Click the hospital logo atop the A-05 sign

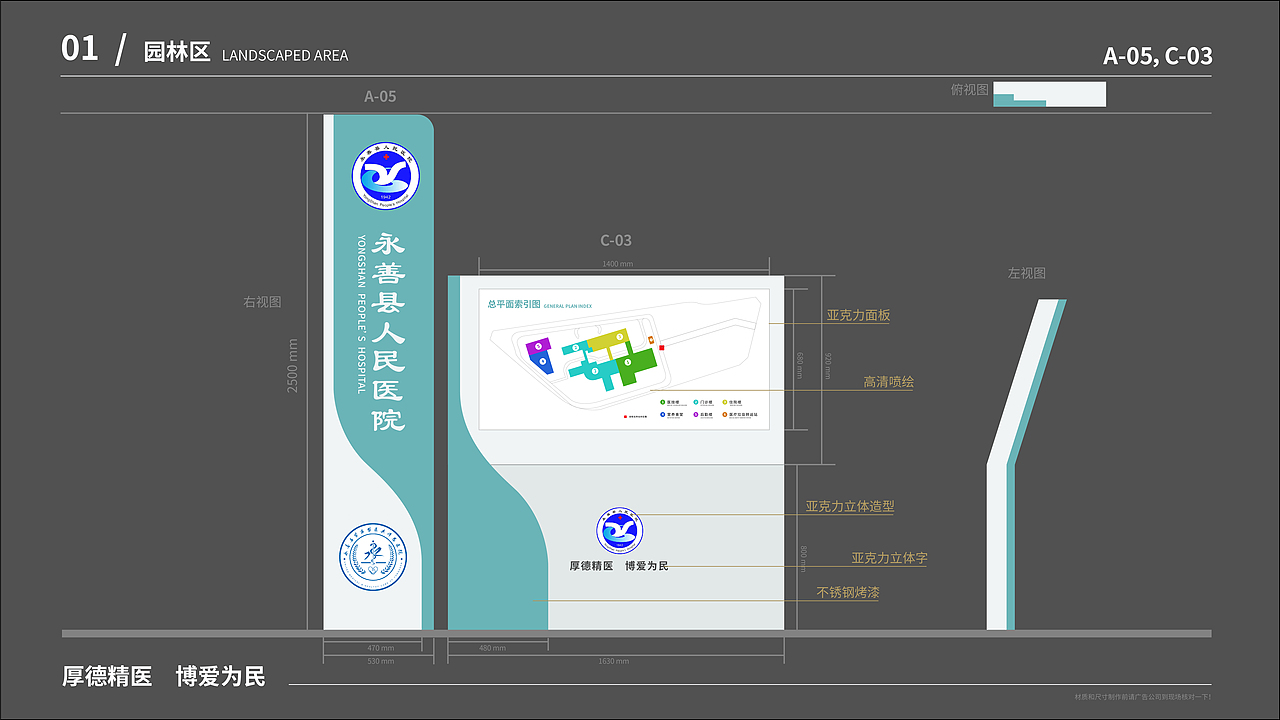pyautogui.click(x=386, y=177)
